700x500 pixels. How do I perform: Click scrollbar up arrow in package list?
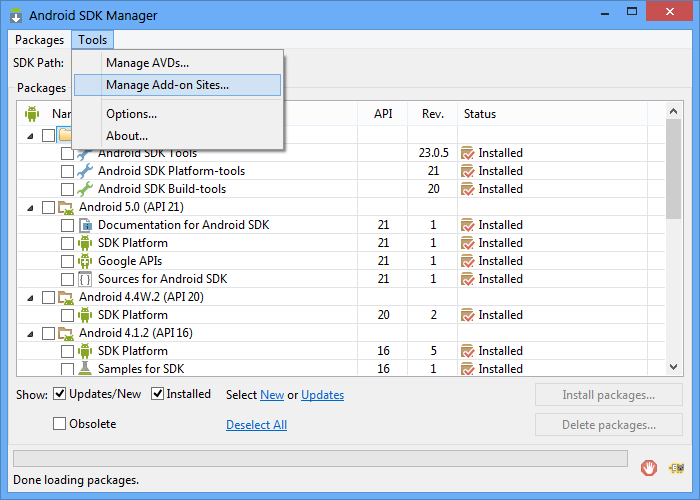[674, 111]
